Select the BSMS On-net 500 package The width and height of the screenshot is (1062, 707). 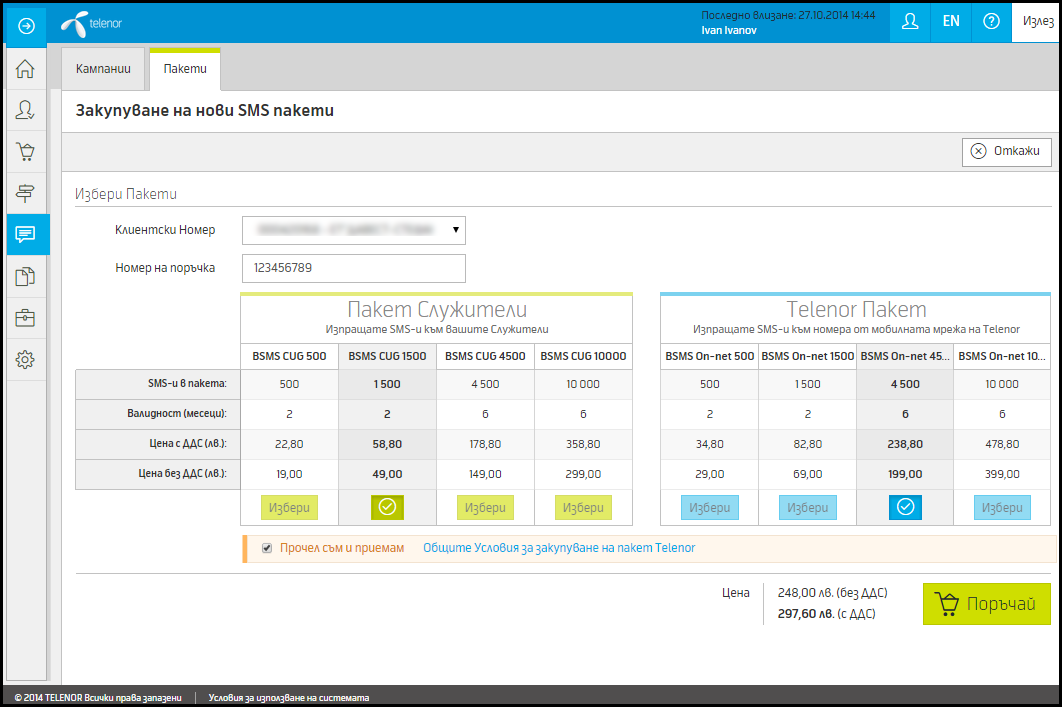(710, 508)
